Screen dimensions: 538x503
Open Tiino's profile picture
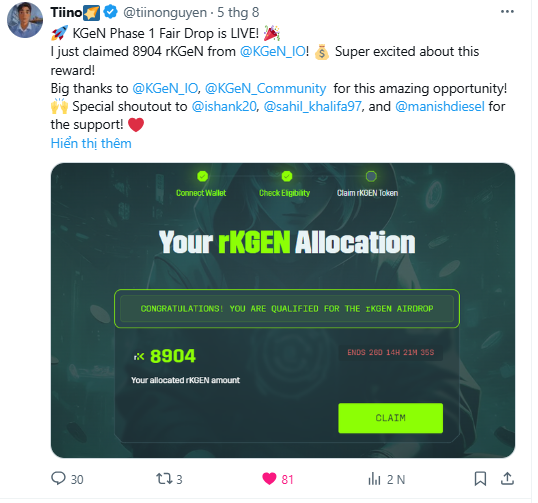25,20
